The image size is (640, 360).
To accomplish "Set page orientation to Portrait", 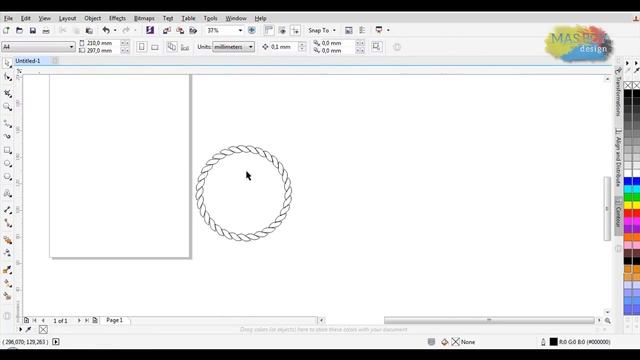I will pyautogui.click(x=142, y=47).
